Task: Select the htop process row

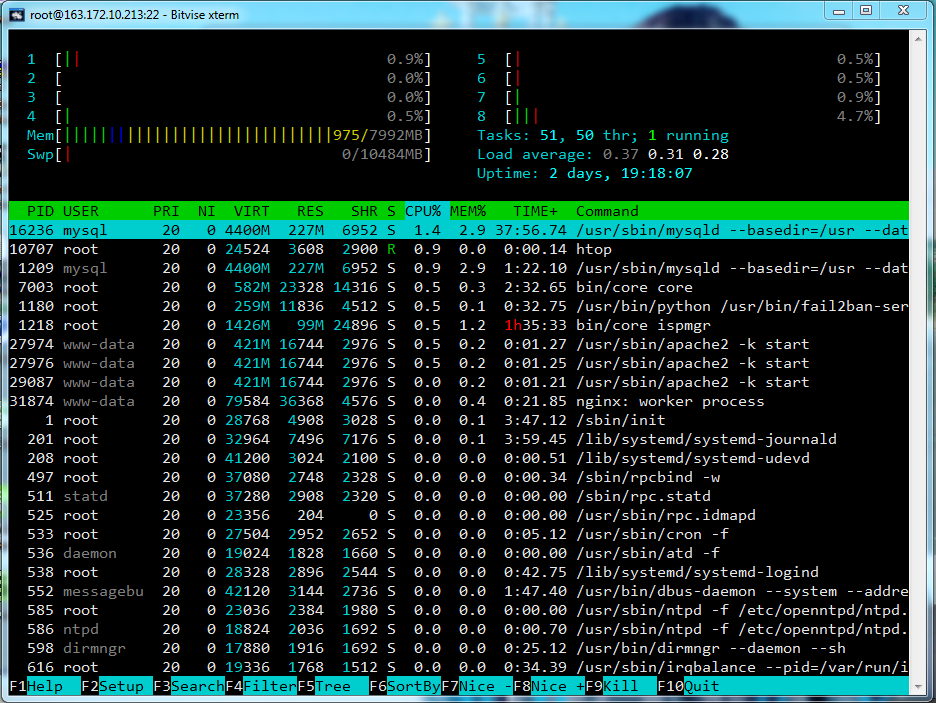Action: tap(458, 249)
